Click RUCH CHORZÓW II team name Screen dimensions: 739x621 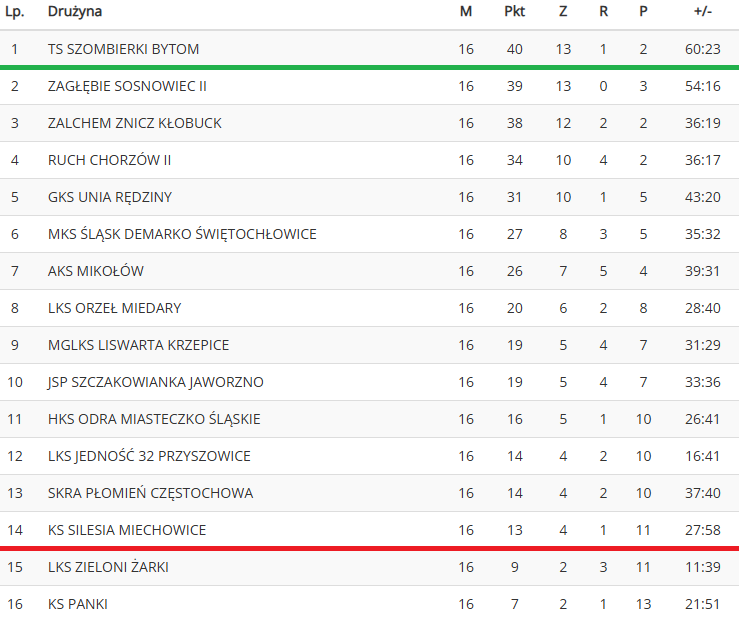click(x=109, y=160)
